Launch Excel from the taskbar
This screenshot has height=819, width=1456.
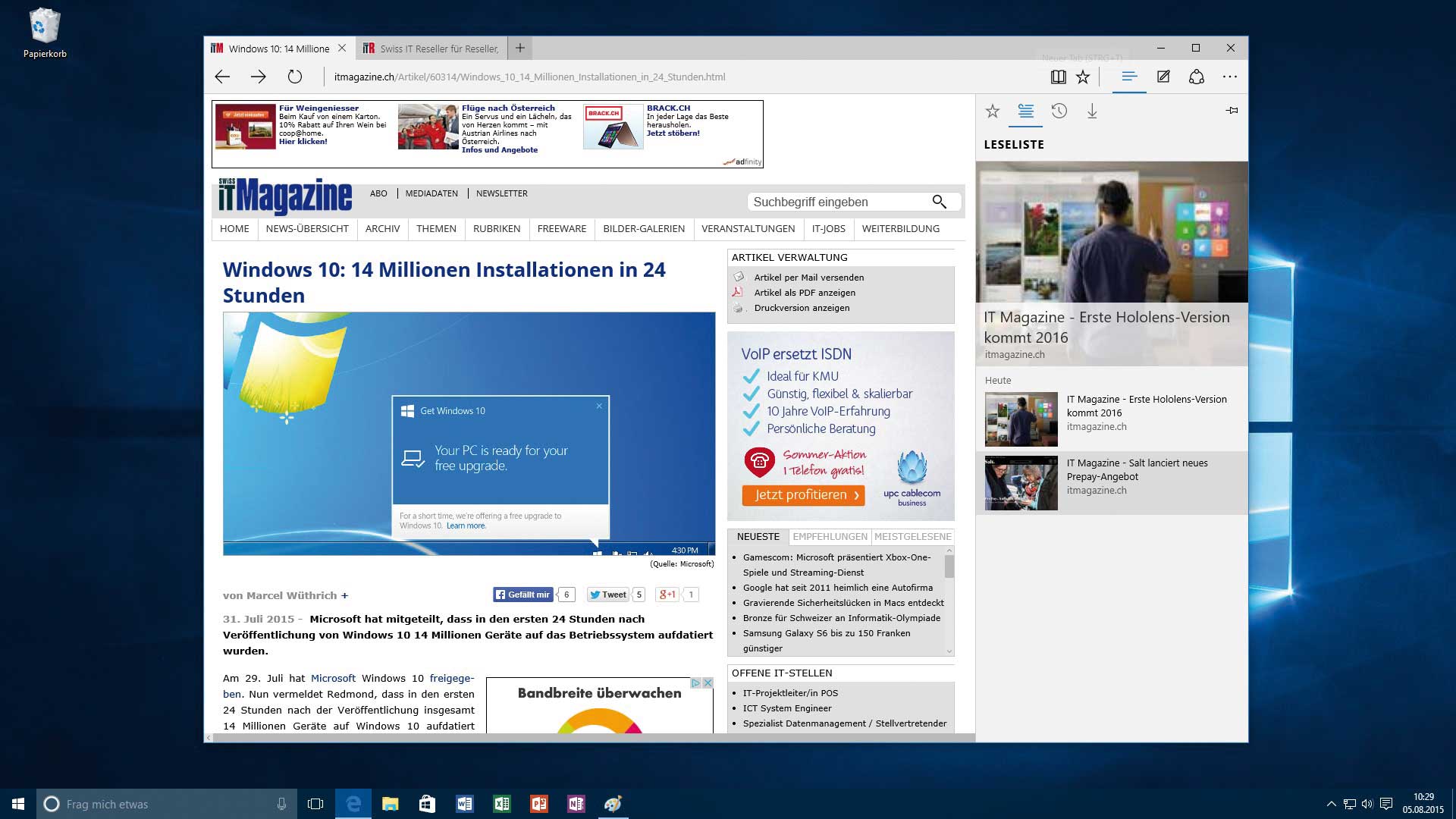[x=501, y=804]
